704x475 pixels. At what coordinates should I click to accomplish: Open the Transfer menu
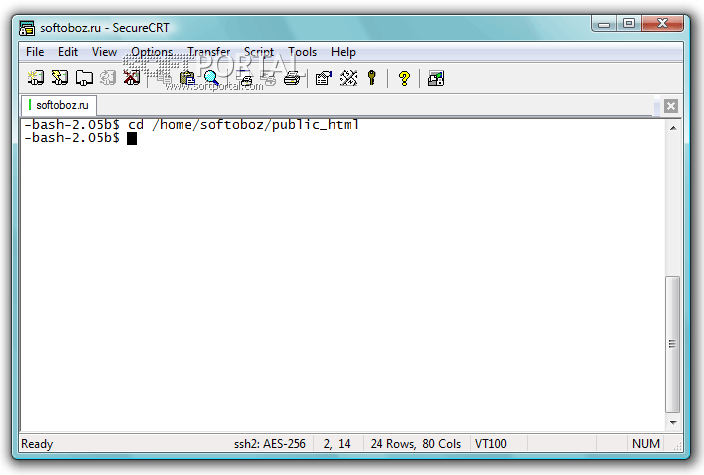(209, 52)
